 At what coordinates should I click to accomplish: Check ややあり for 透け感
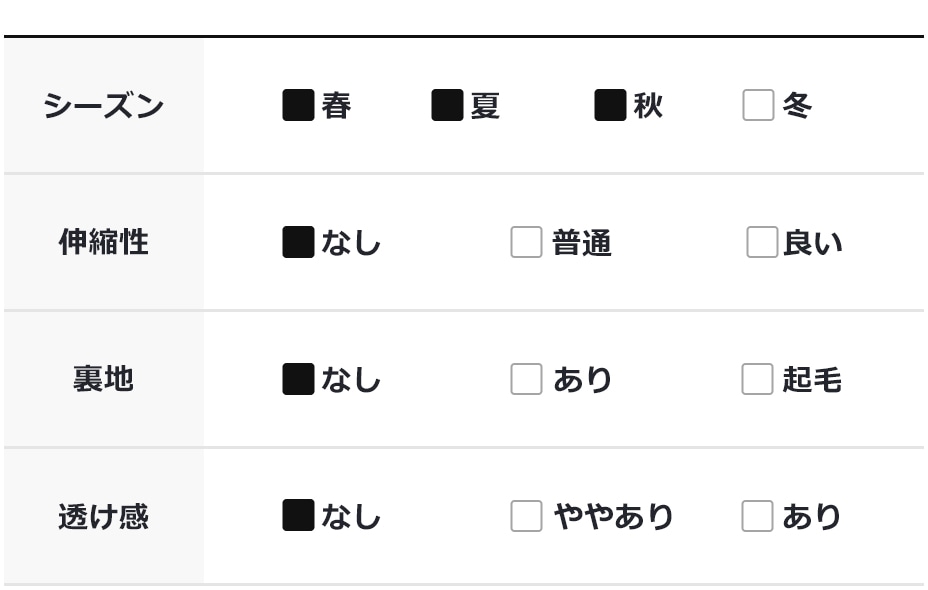[x=526, y=516]
